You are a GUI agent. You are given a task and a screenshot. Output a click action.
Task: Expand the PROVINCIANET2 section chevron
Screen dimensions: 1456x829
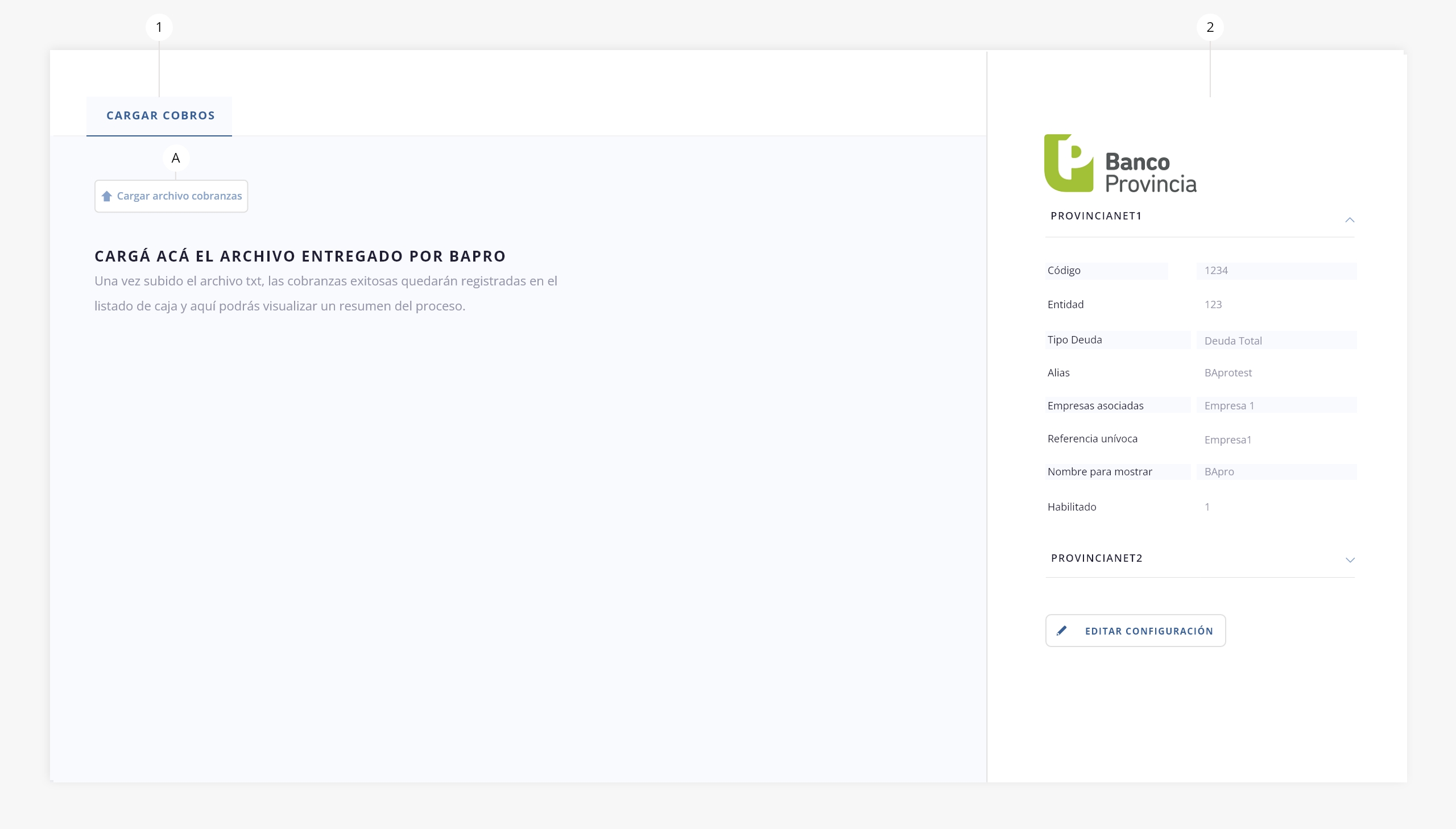click(x=1350, y=560)
